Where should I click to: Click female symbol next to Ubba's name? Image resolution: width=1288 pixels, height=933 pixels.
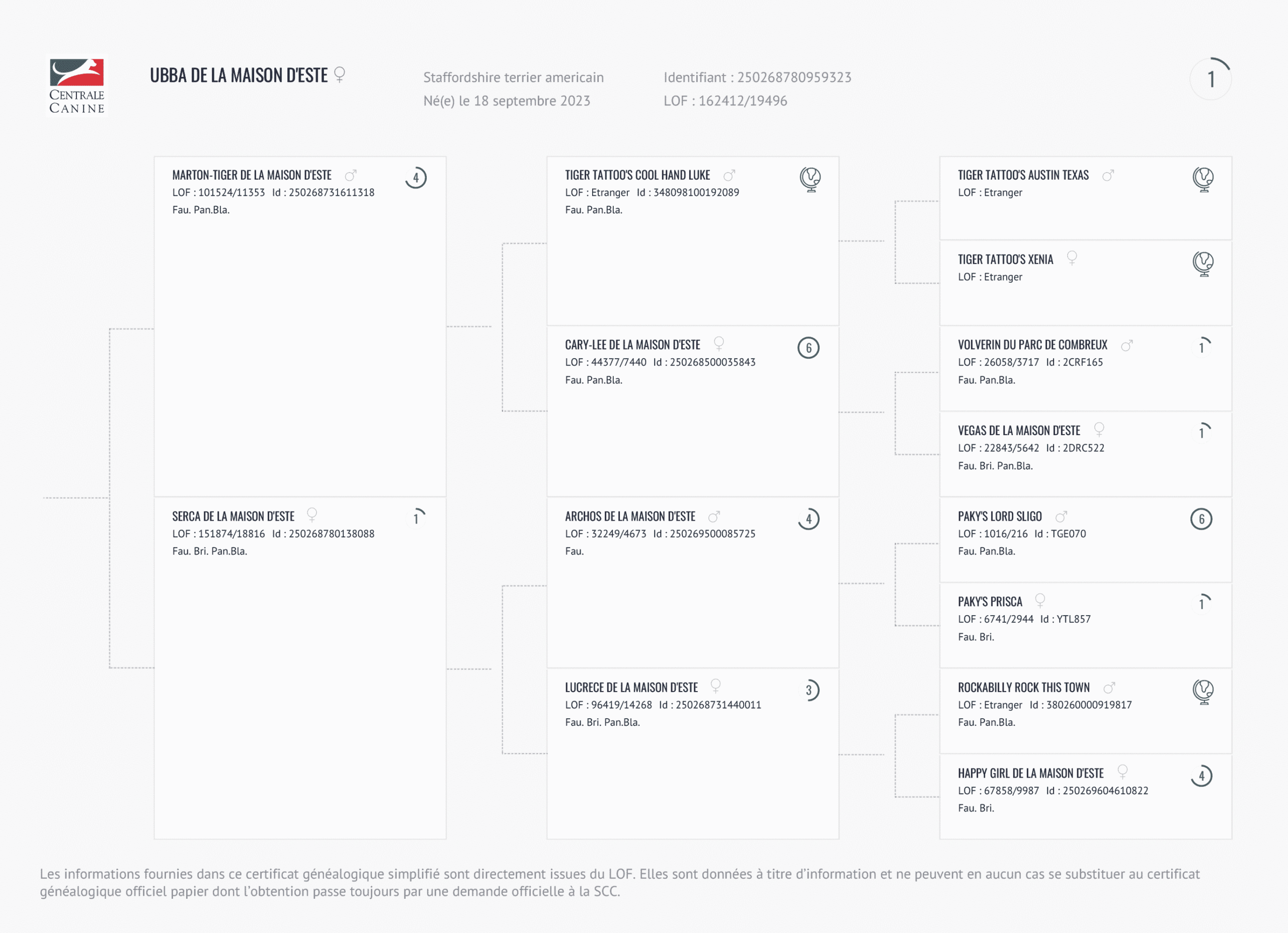(x=340, y=74)
